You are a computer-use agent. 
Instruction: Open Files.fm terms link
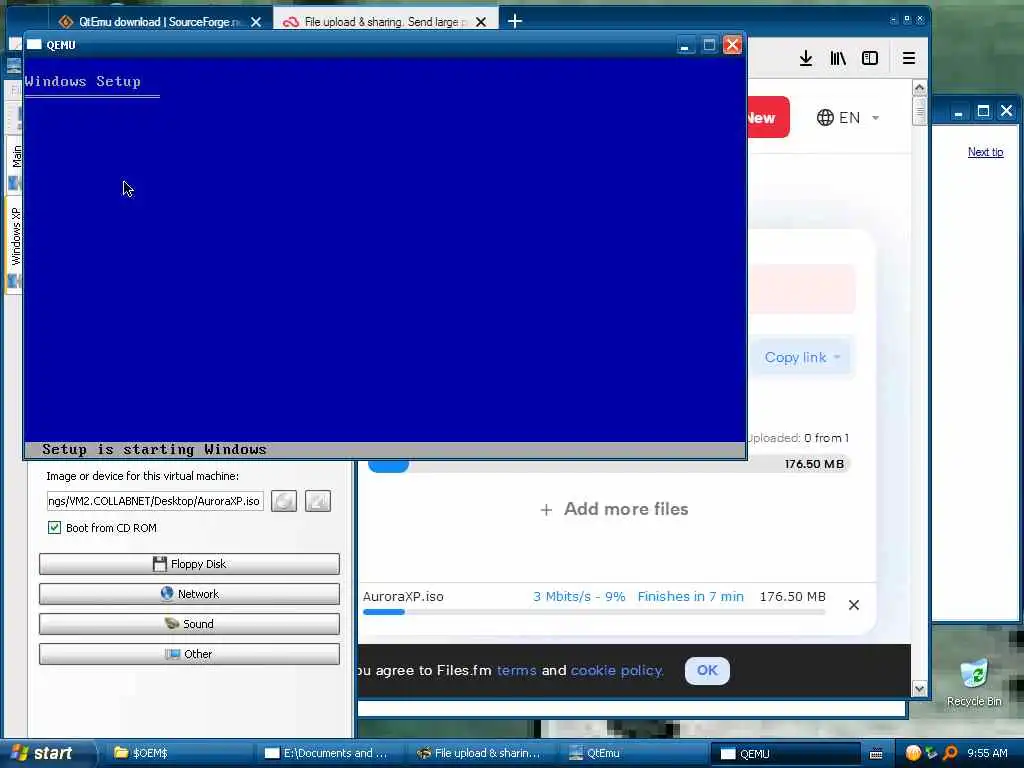coord(517,671)
